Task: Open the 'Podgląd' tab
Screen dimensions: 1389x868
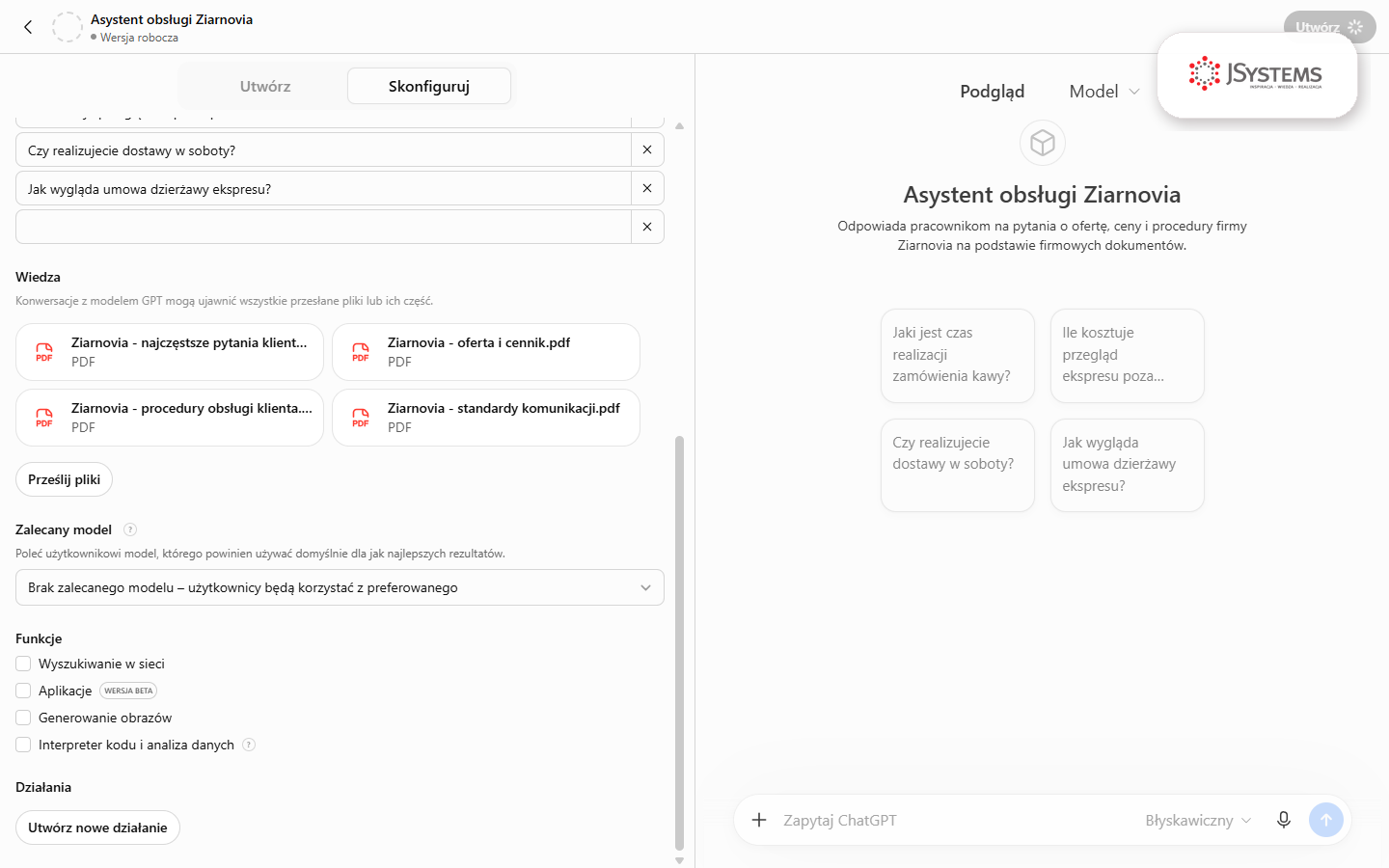Action: coord(992,92)
